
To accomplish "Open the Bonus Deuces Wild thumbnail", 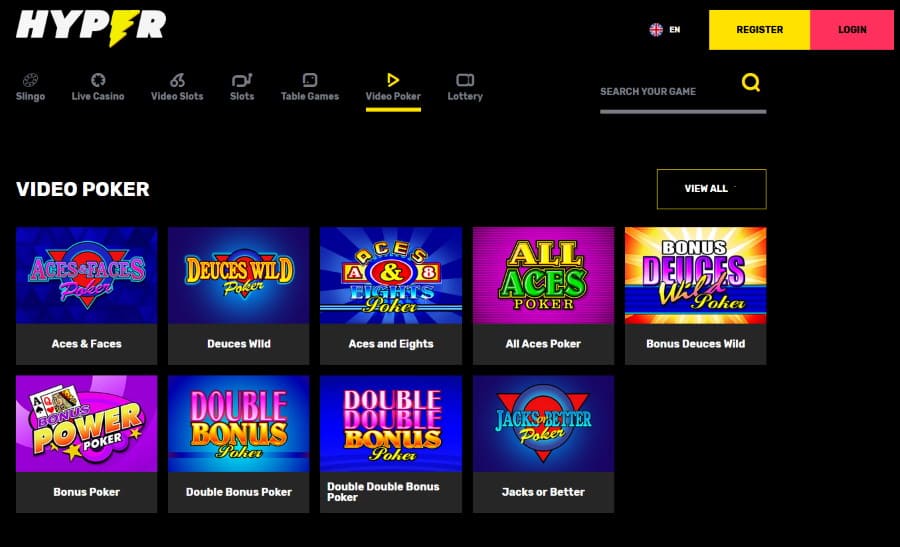I will (696, 276).
